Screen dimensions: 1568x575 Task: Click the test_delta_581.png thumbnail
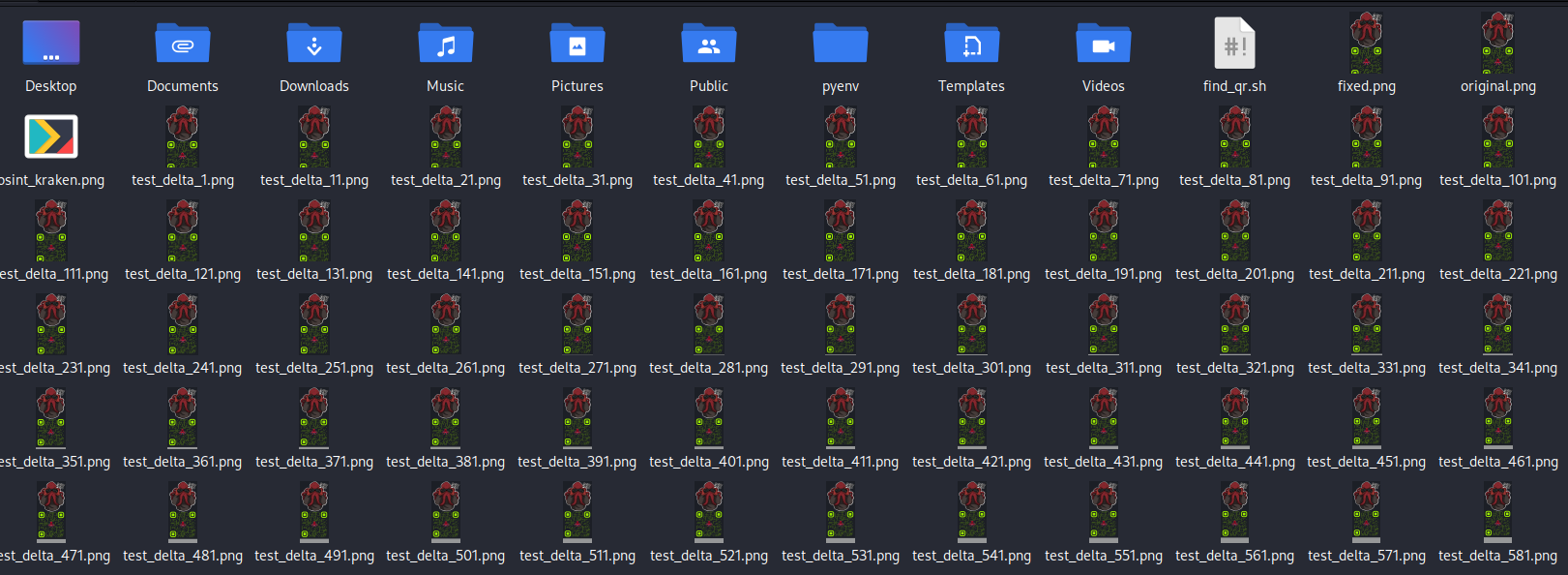tap(1498, 513)
